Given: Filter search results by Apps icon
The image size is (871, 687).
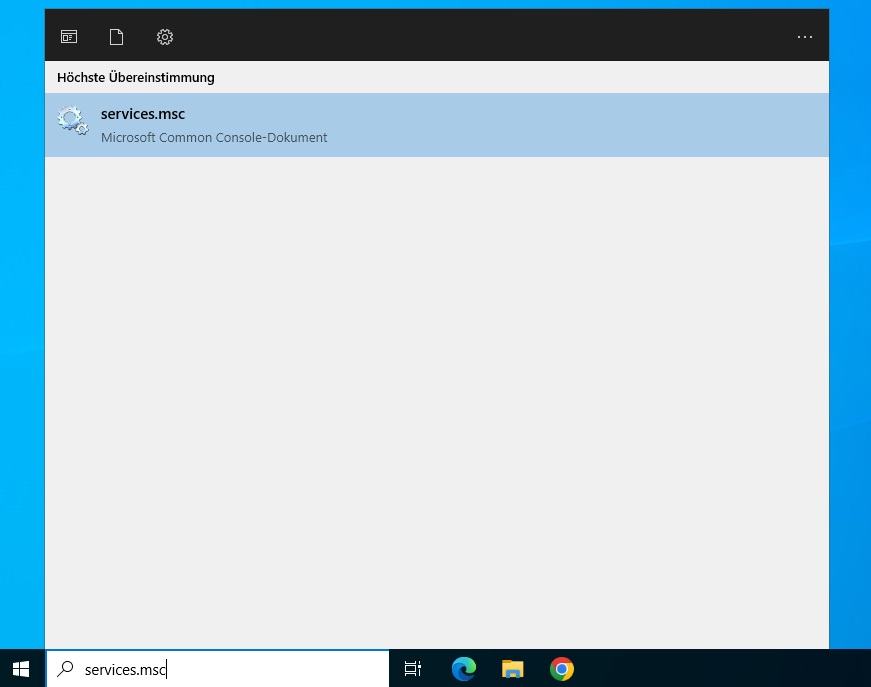Looking at the screenshot, I should [x=69, y=37].
